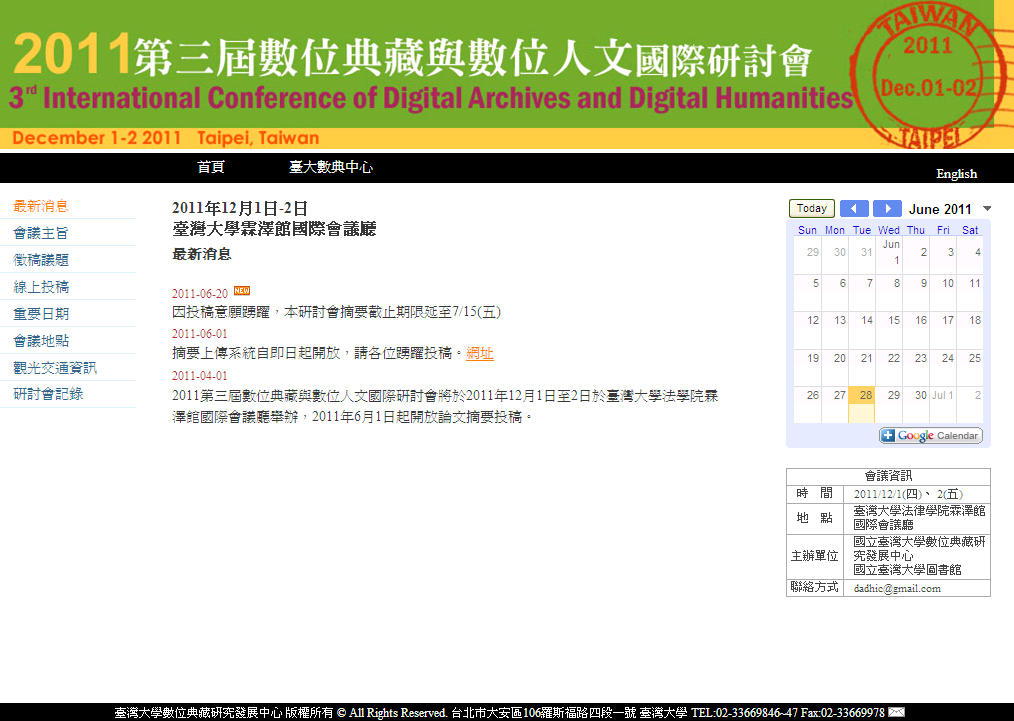Open the 網址 submission link
Image resolution: width=1014 pixels, height=721 pixels.
(480, 353)
